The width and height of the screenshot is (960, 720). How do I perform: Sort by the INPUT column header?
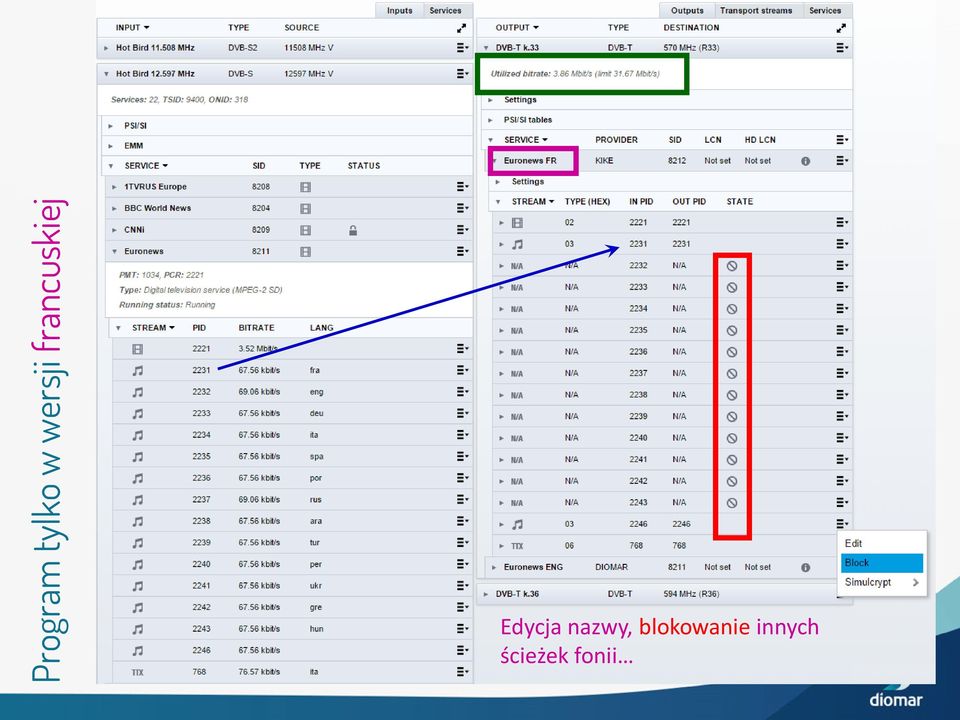pos(132,28)
